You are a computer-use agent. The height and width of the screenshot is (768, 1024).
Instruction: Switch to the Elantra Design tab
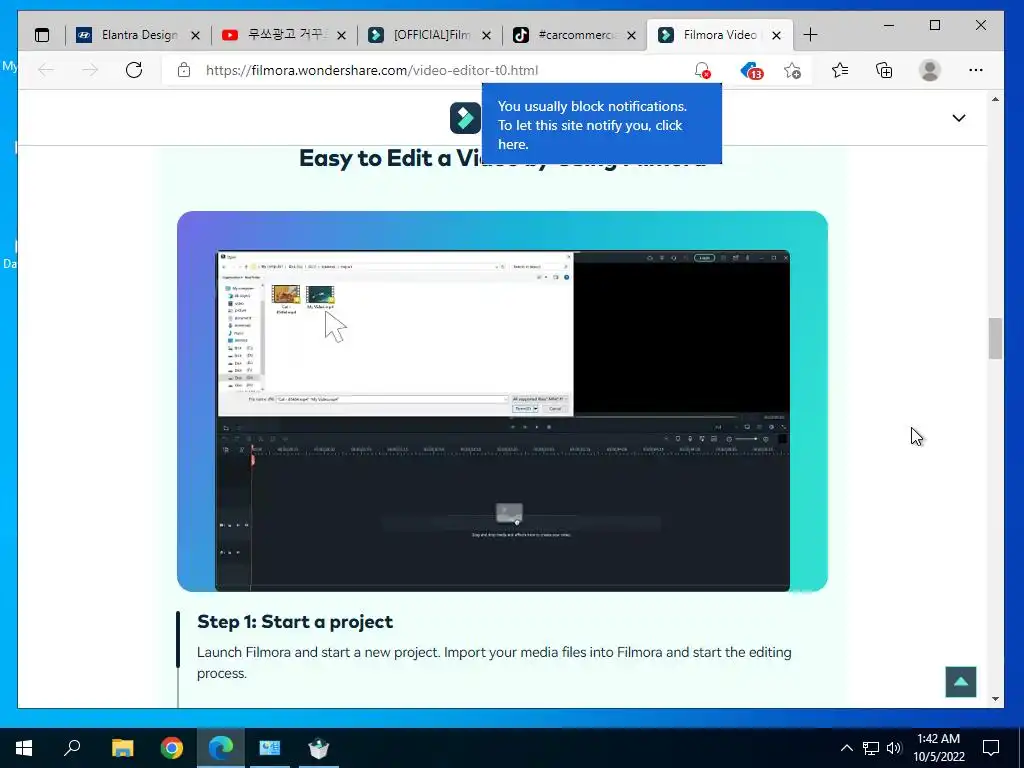coord(139,35)
